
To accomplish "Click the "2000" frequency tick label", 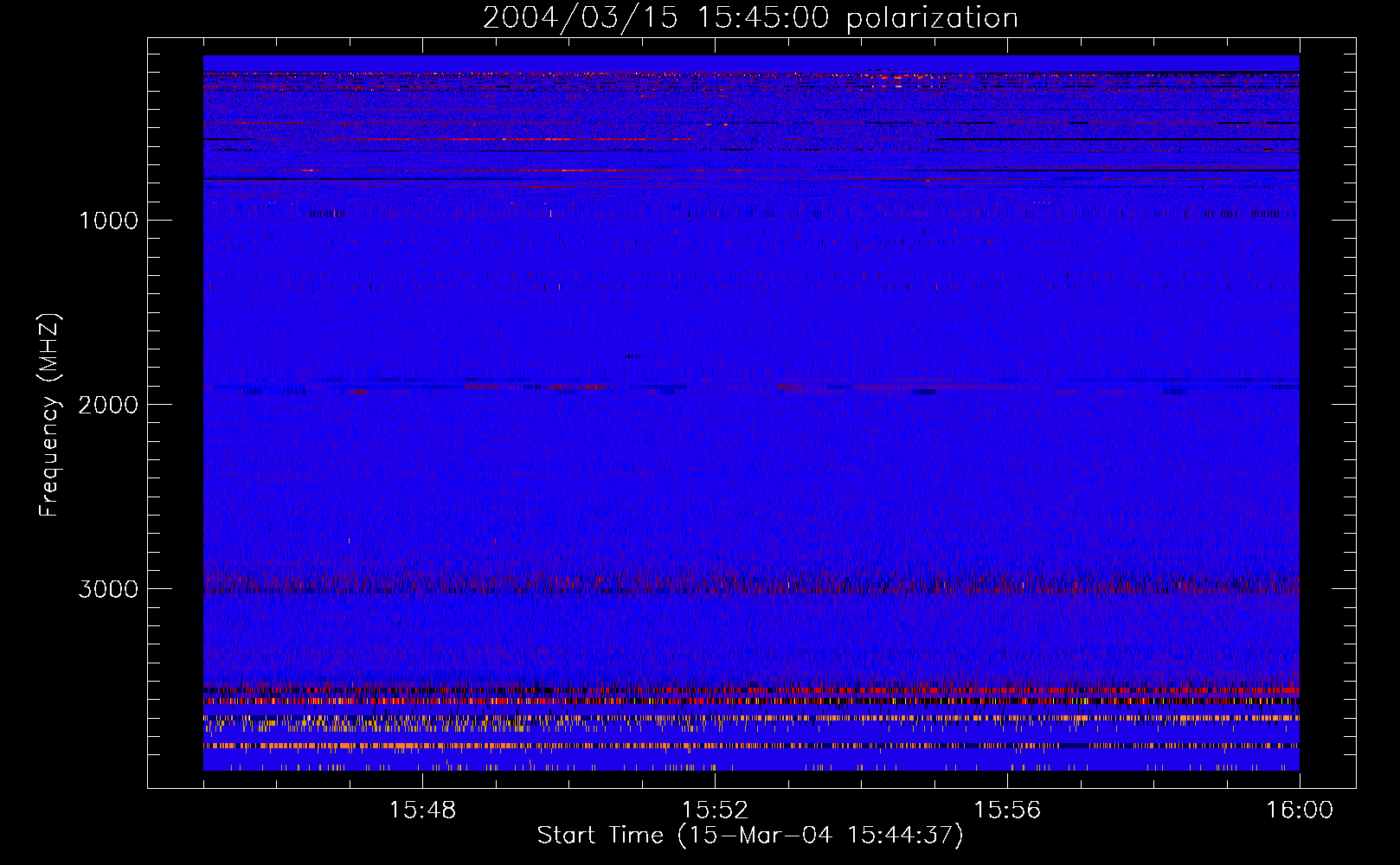I will [108, 405].
